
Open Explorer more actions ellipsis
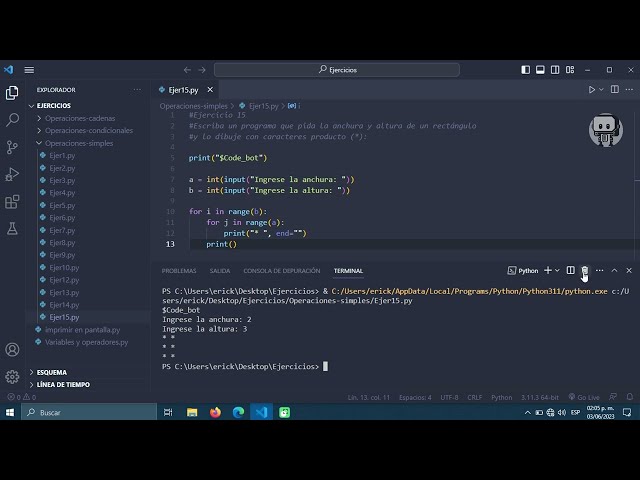pos(137,89)
